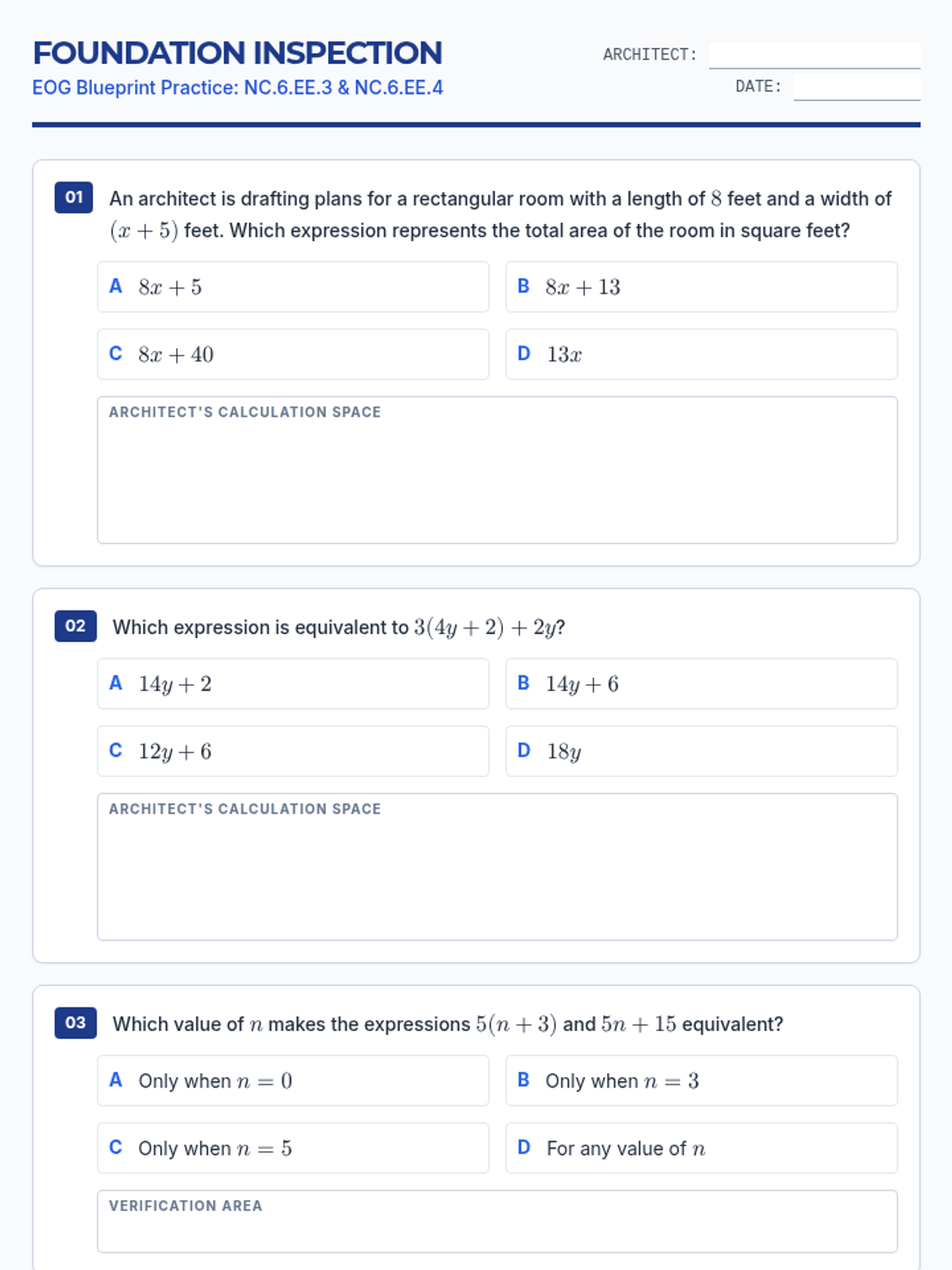Choose option C '8x + 40' in question 01
952x1270 pixels.
293,354
